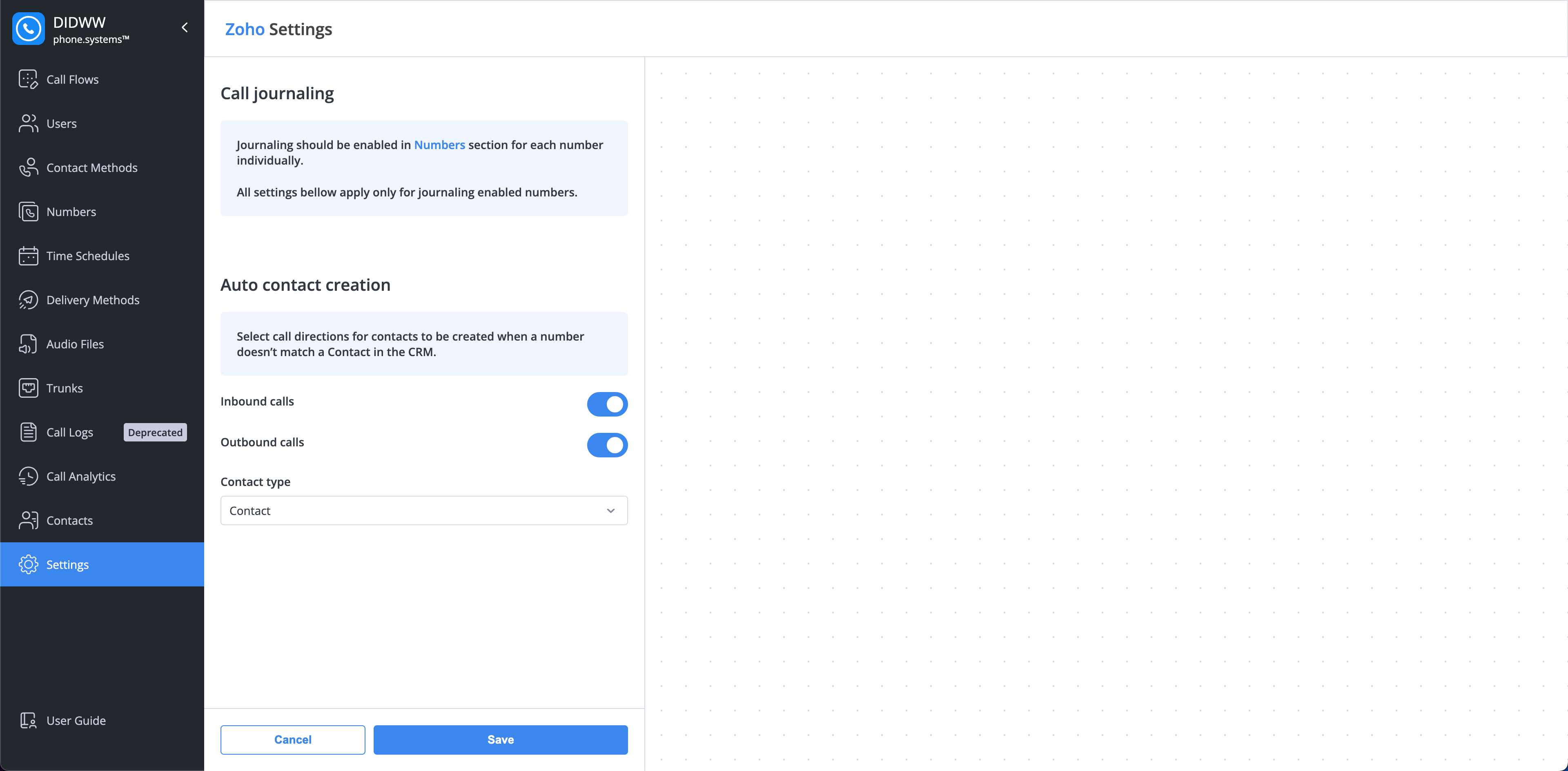Click the Call Flows icon
The width and height of the screenshot is (1568, 771).
28,79
